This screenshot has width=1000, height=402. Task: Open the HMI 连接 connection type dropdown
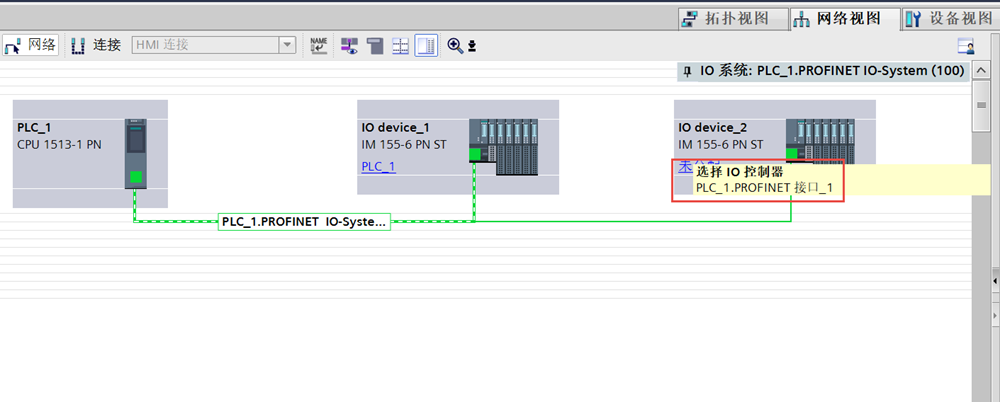point(287,45)
